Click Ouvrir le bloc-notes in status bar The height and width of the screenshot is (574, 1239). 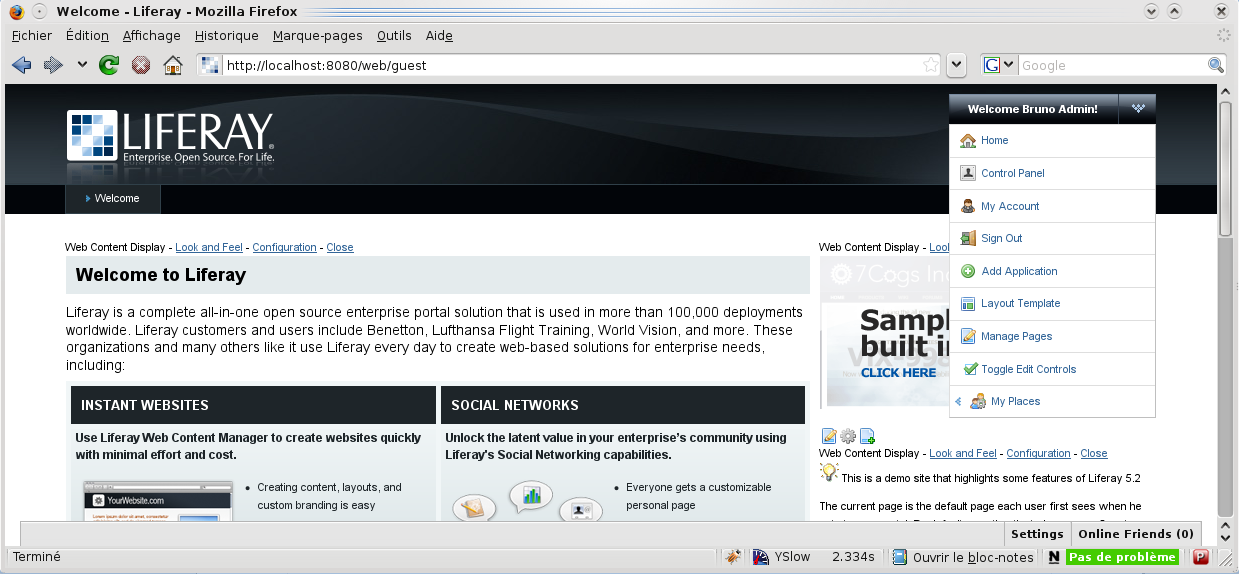click(963, 557)
